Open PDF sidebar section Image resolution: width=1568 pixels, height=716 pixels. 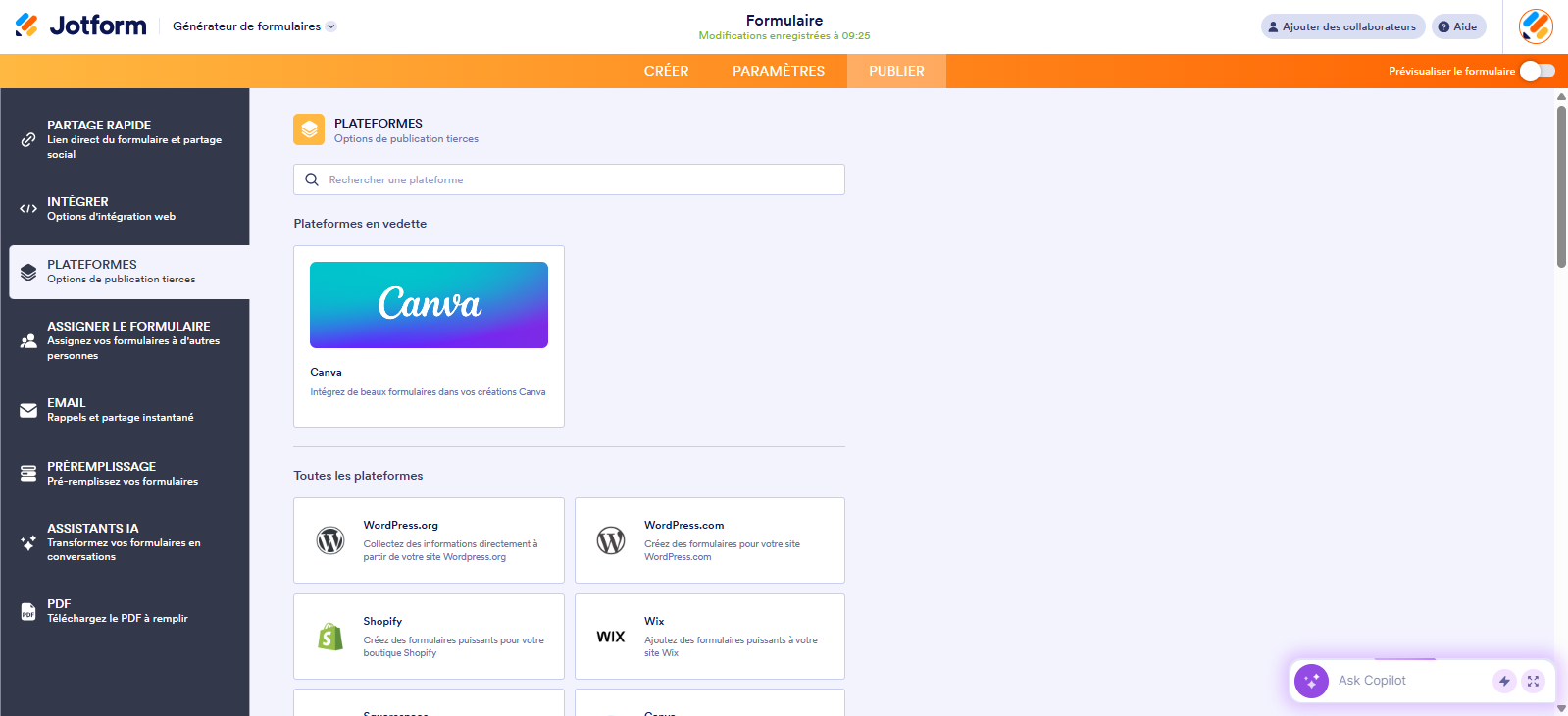(x=129, y=611)
